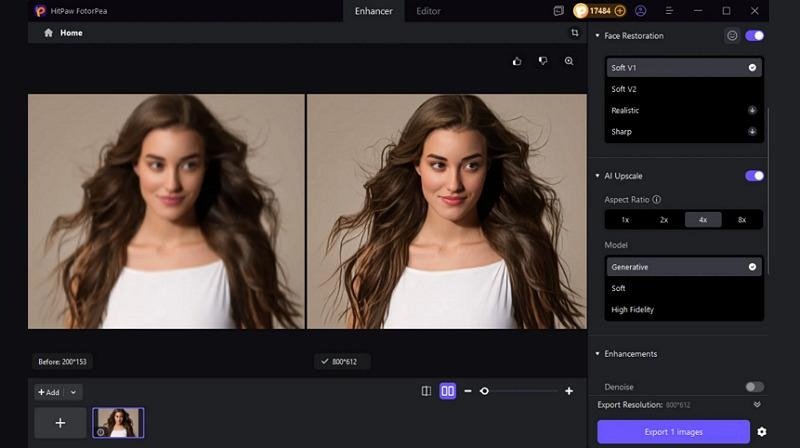Click the coin balance 17484
Image resolution: width=800 pixels, height=448 pixels.
(x=599, y=11)
